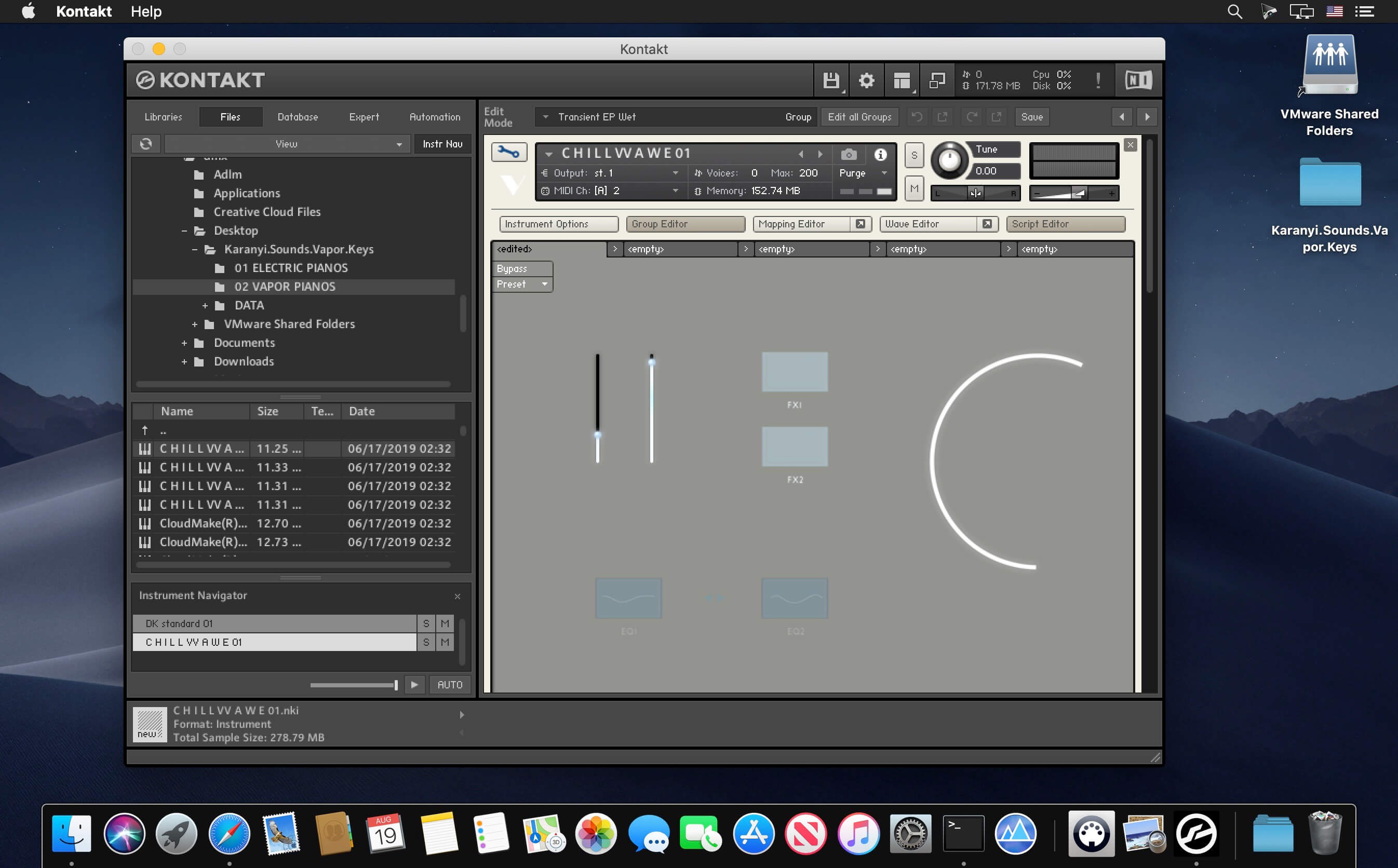The height and width of the screenshot is (868, 1398).
Task: Open Wave Editor in external window
Action: tap(987, 224)
